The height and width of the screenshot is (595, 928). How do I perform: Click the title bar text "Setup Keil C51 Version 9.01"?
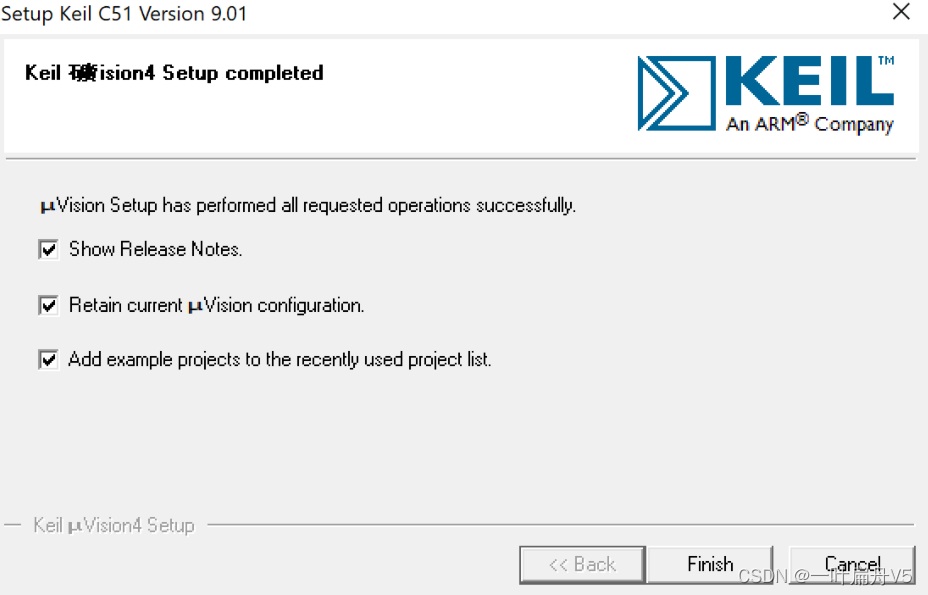tap(124, 13)
